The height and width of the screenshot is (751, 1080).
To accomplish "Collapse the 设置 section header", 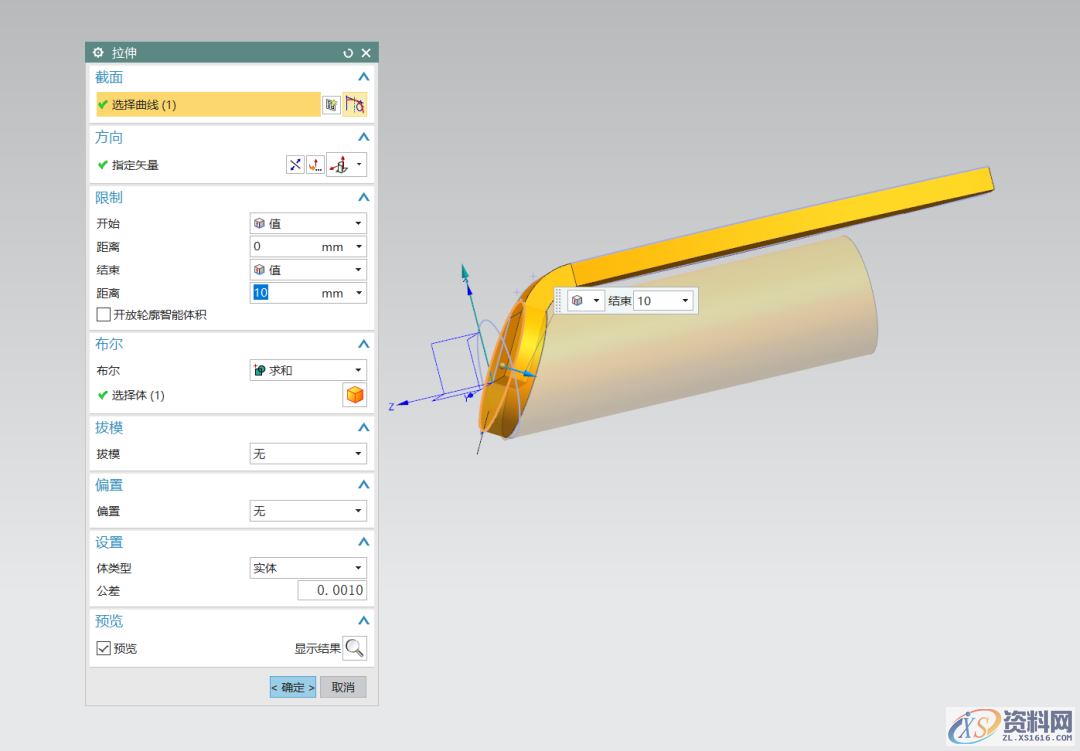I will (364, 542).
